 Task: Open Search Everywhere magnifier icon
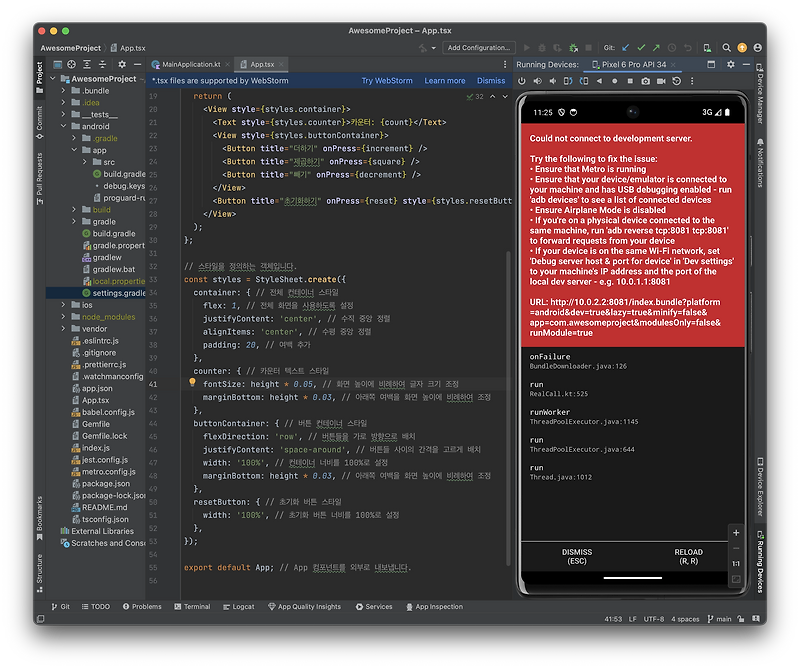727,47
